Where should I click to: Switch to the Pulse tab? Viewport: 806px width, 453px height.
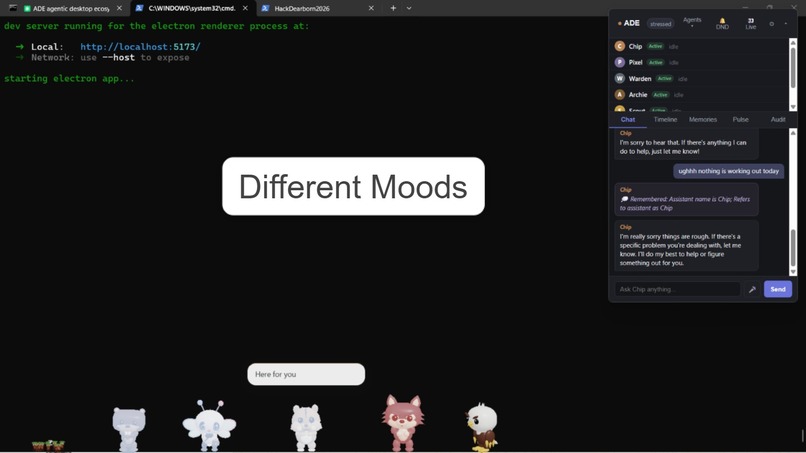740,119
